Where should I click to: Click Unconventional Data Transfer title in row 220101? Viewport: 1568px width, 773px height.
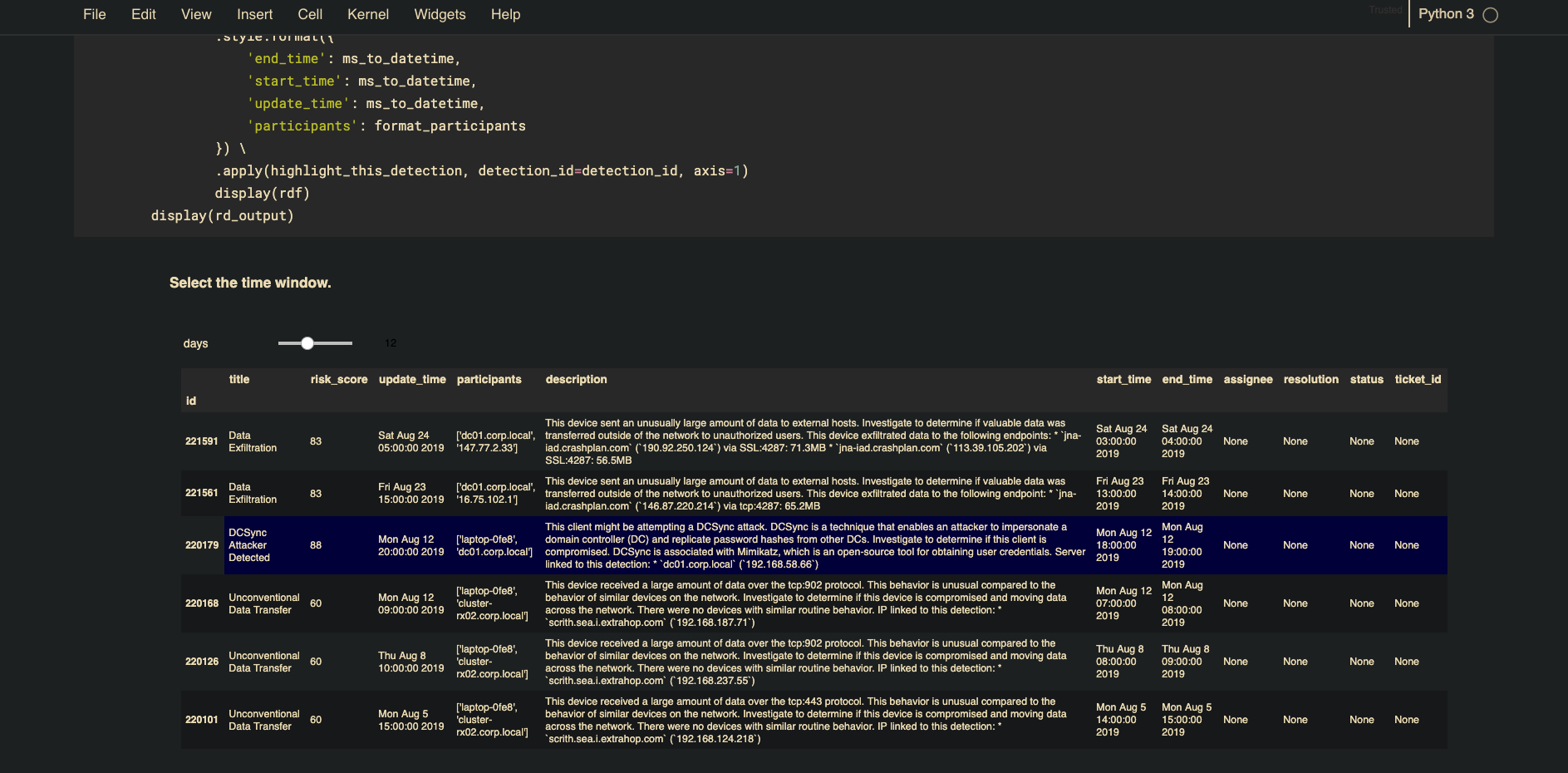264,720
